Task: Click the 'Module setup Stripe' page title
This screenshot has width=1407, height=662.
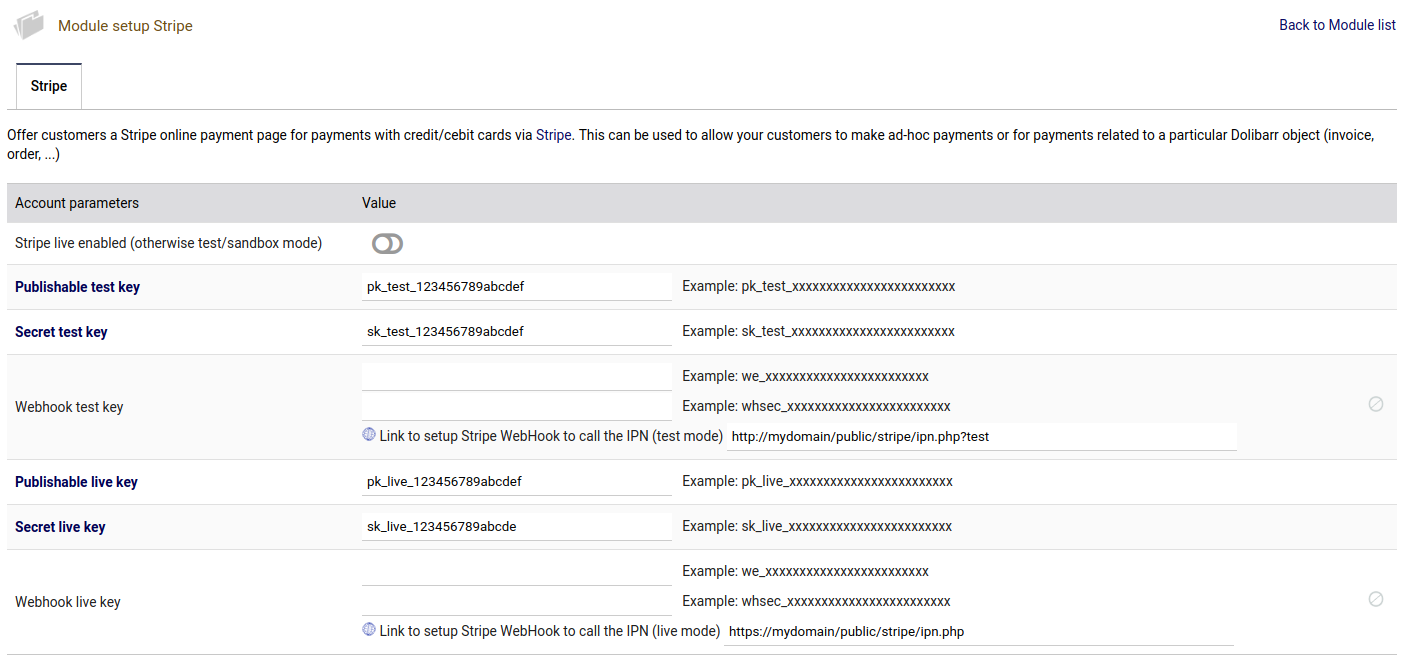Action: (125, 26)
